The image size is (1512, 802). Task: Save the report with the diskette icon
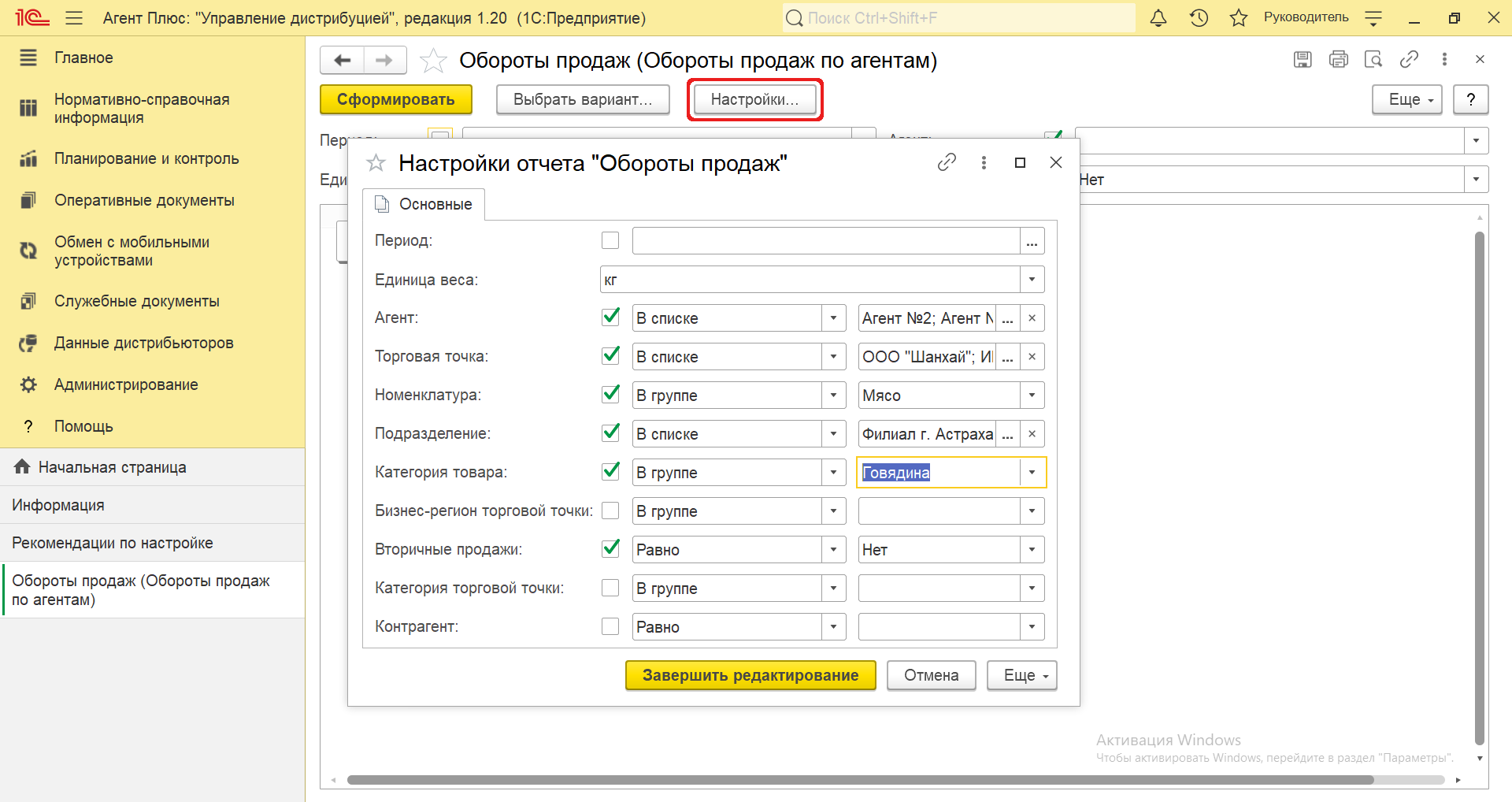(1303, 59)
